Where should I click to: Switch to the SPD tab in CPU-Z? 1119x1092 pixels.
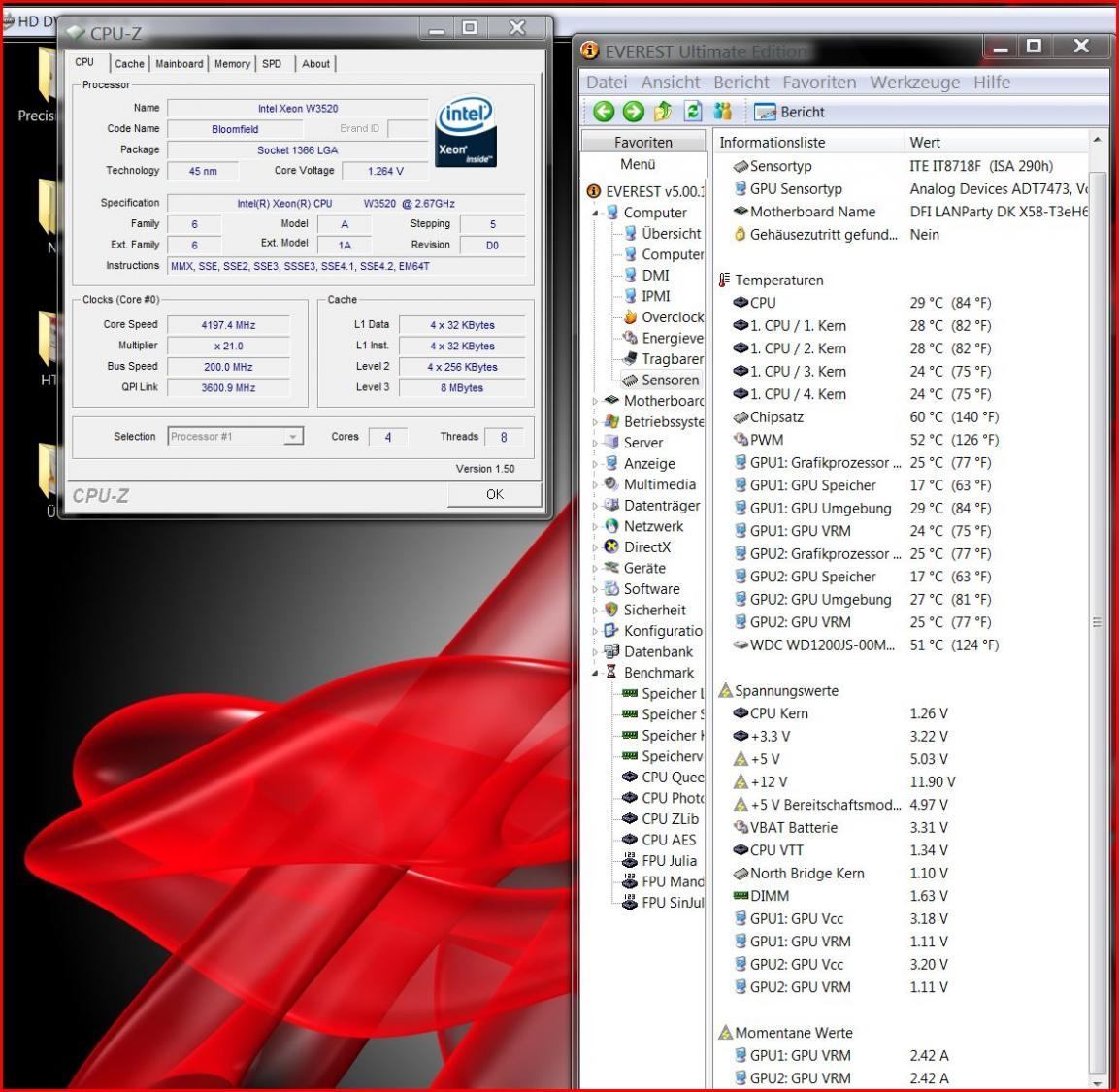pyautogui.click(x=272, y=63)
